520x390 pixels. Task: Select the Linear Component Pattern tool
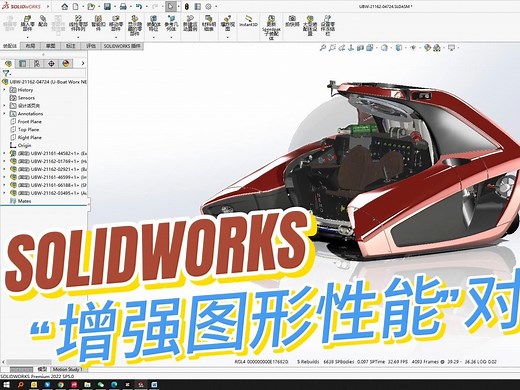78,24
